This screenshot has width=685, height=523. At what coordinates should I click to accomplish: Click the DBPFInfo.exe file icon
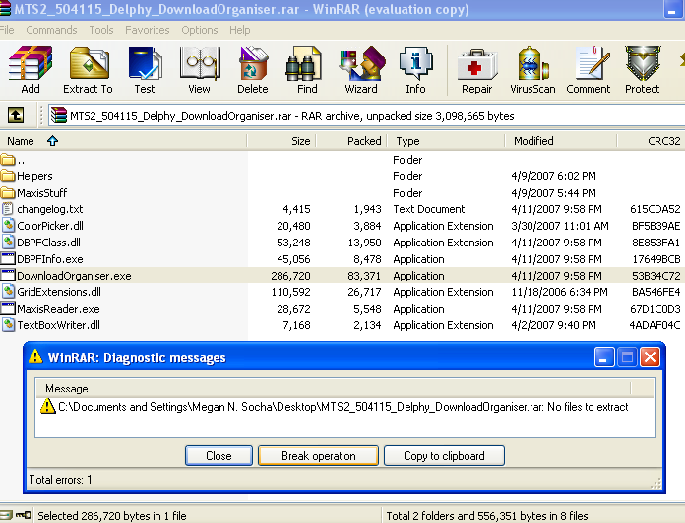coord(8,259)
